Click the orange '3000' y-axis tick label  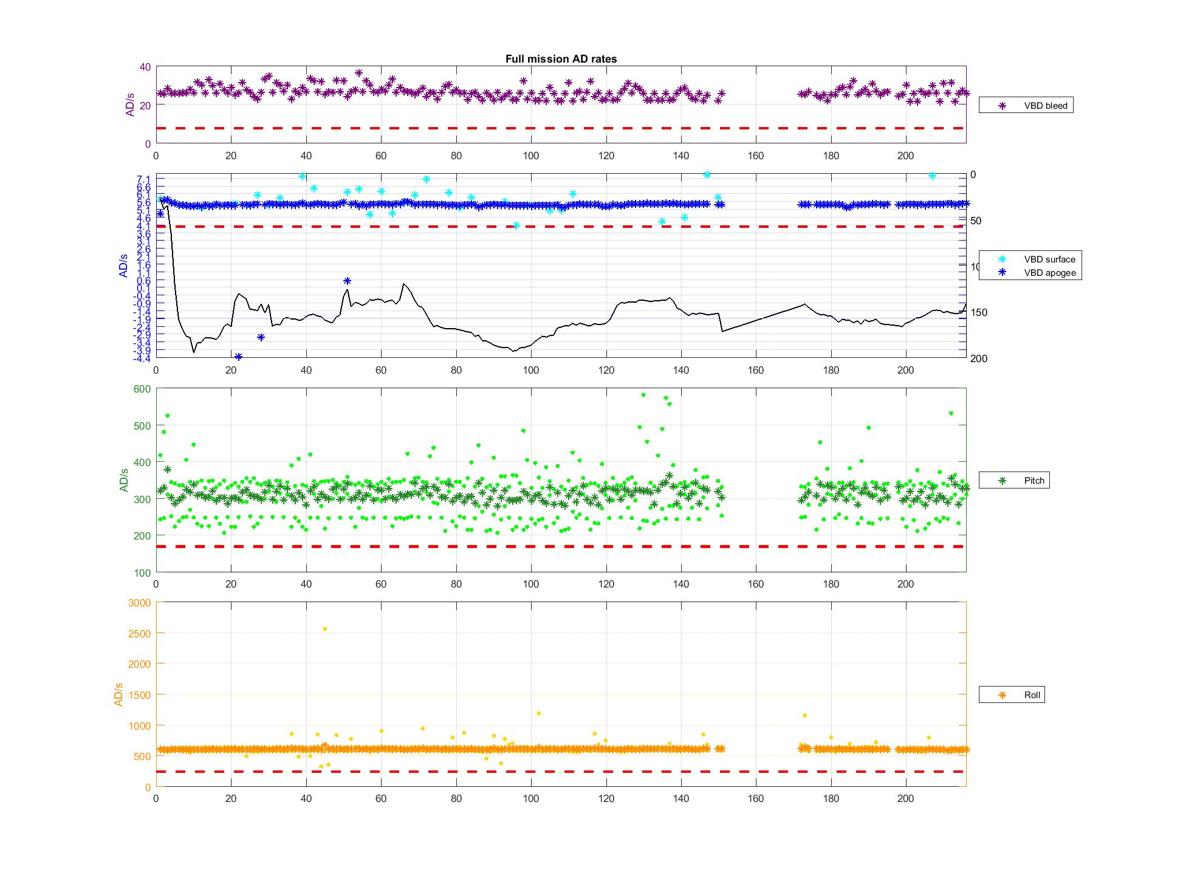point(140,603)
